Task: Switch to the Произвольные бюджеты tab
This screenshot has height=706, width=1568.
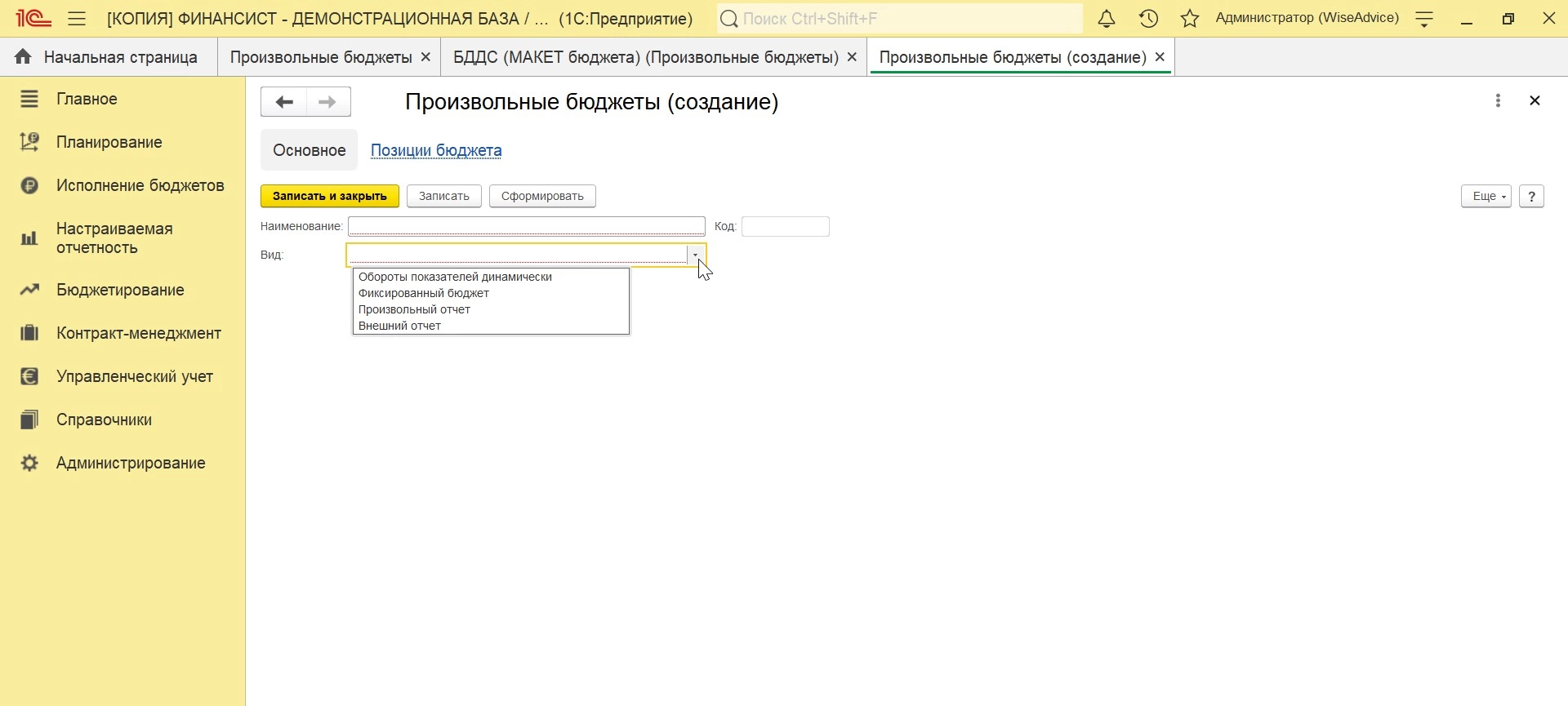Action: point(321,57)
